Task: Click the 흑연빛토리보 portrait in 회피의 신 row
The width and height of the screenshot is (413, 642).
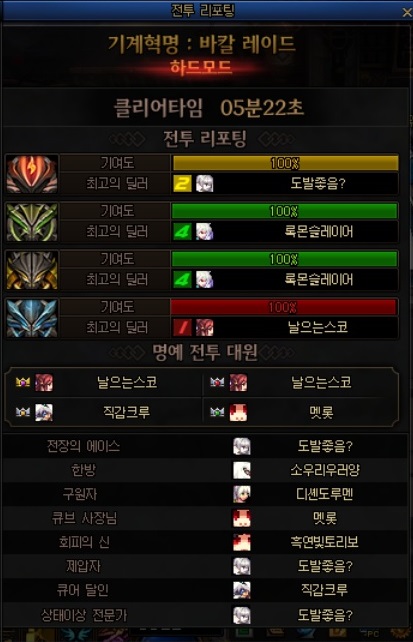Action: (241, 542)
